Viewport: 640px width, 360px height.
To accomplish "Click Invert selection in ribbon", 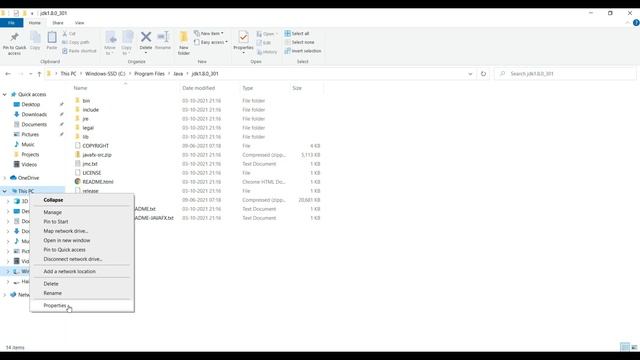I will tap(303, 51).
